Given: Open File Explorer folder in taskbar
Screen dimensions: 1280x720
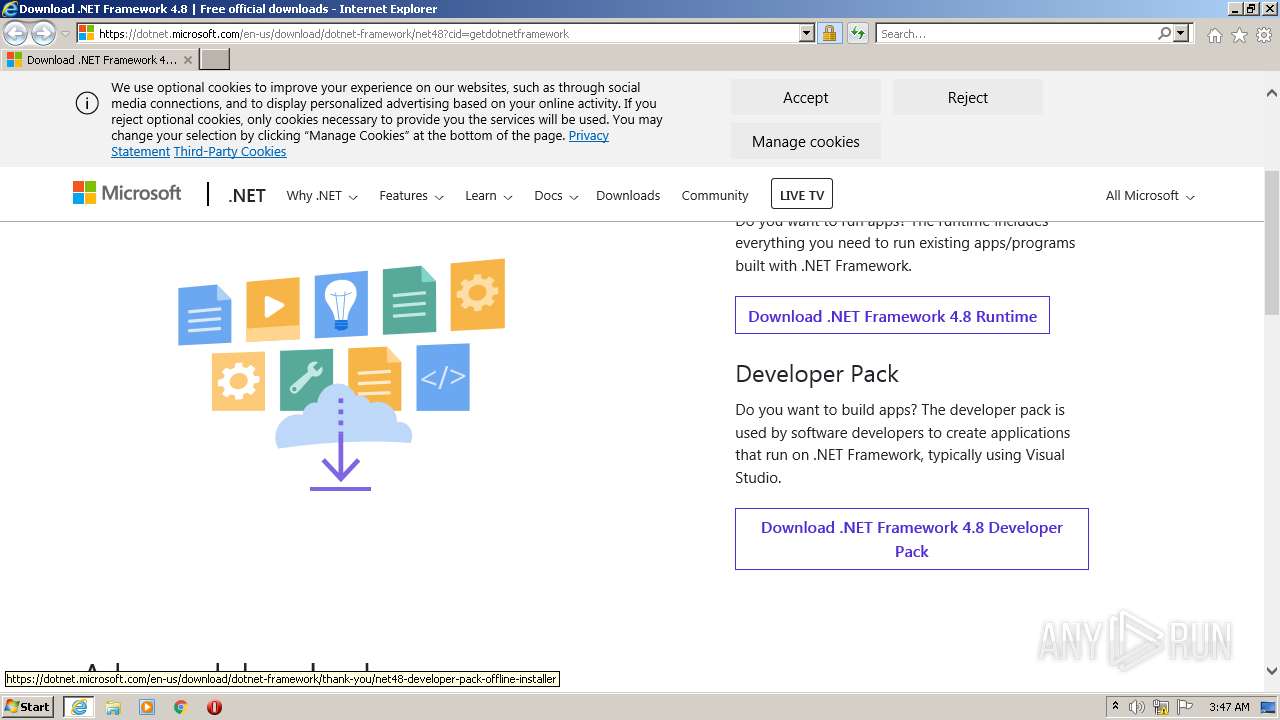Looking at the screenshot, I should pos(113,707).
